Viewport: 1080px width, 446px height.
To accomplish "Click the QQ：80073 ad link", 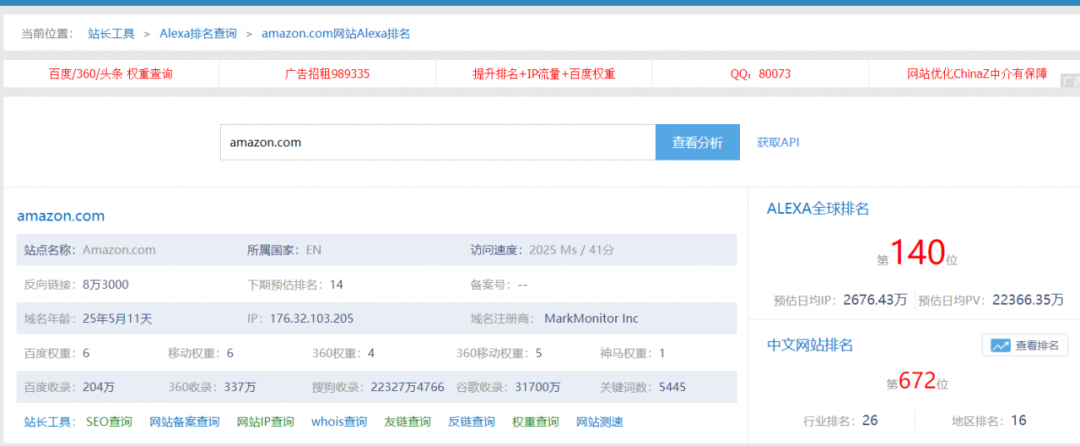I will [760, 74].
